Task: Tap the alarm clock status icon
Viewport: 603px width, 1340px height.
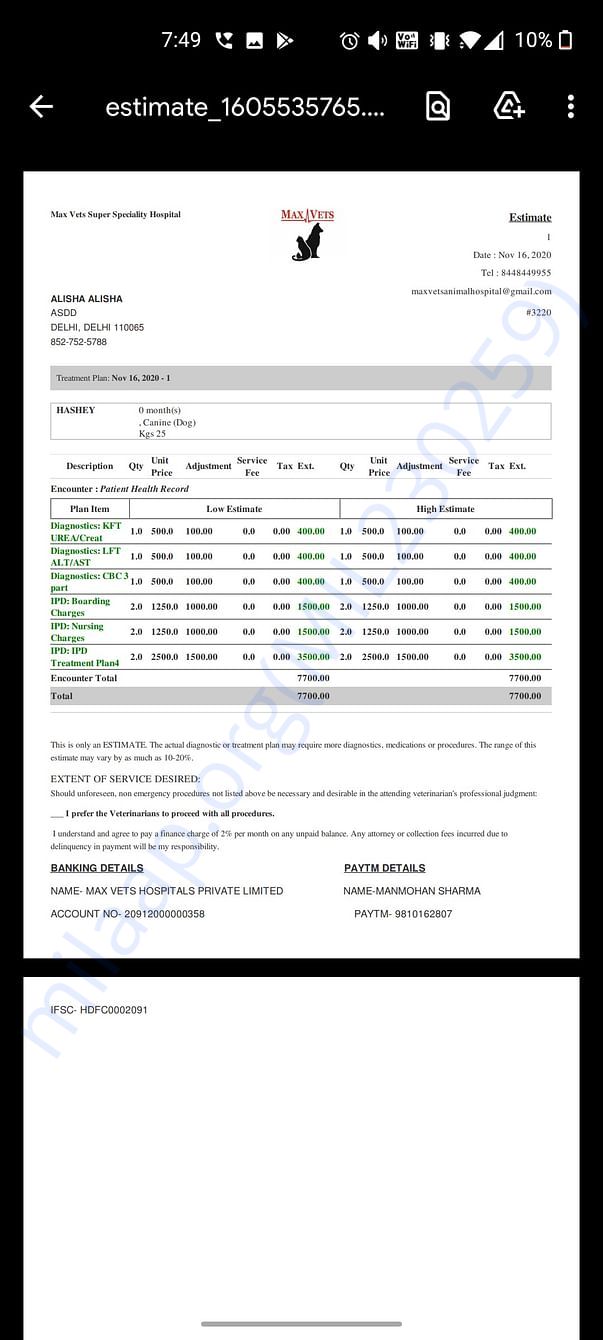Action: click(x=349, y=41)
